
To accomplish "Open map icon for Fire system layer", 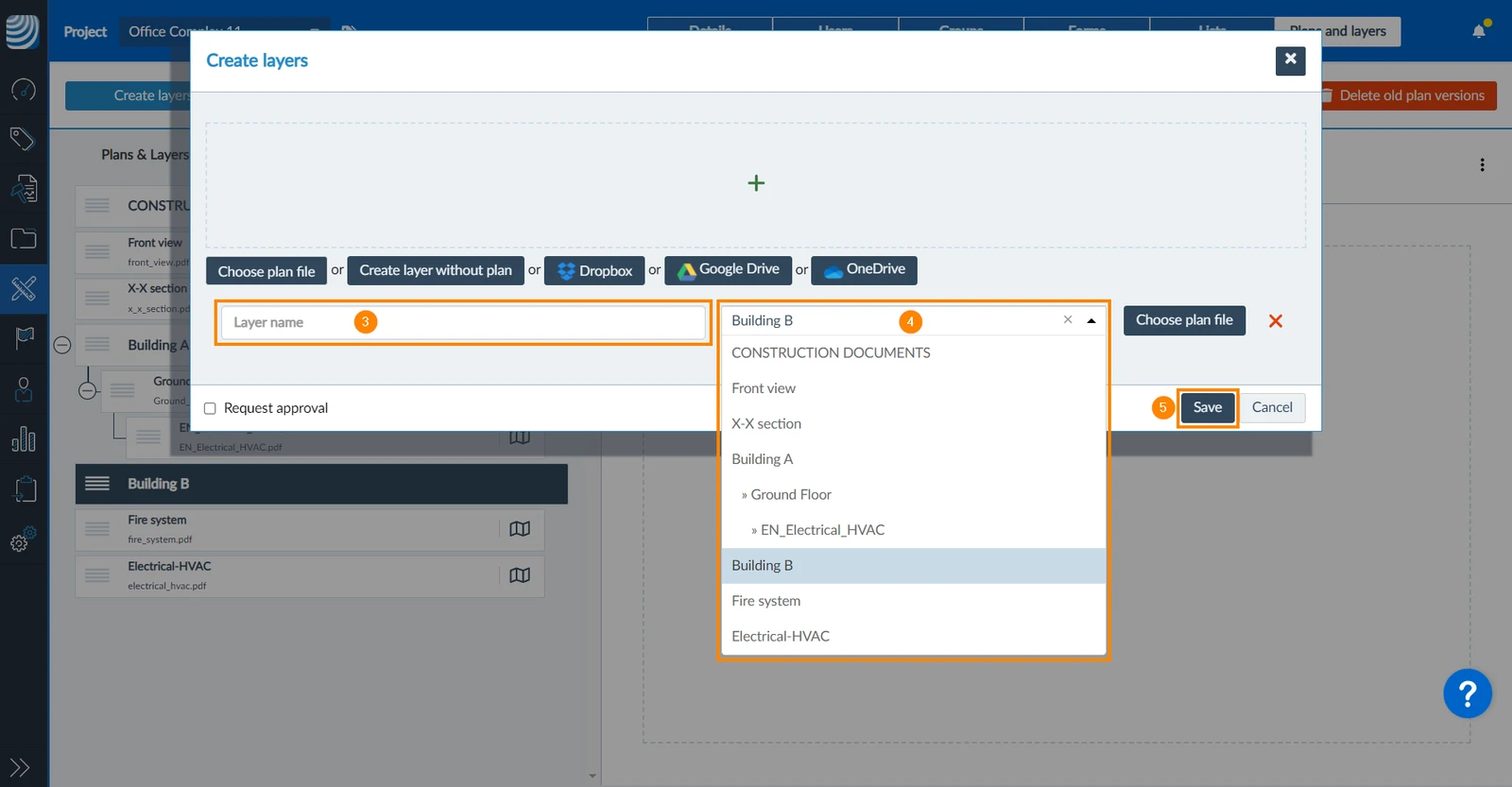I will coord(520,529).
